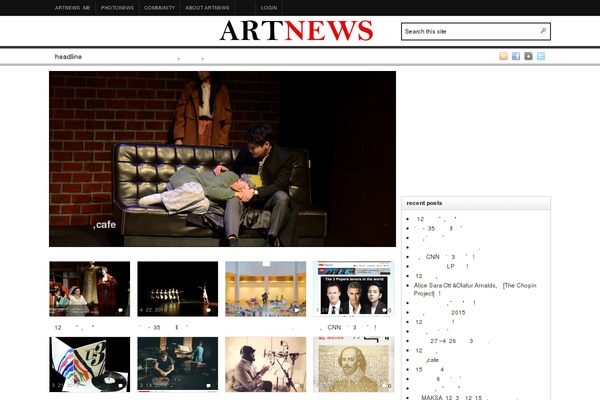600x400 pixels.
Task: Open the man at microphone thumbnail
Action: pyautogui.click(x=266, y=364)
